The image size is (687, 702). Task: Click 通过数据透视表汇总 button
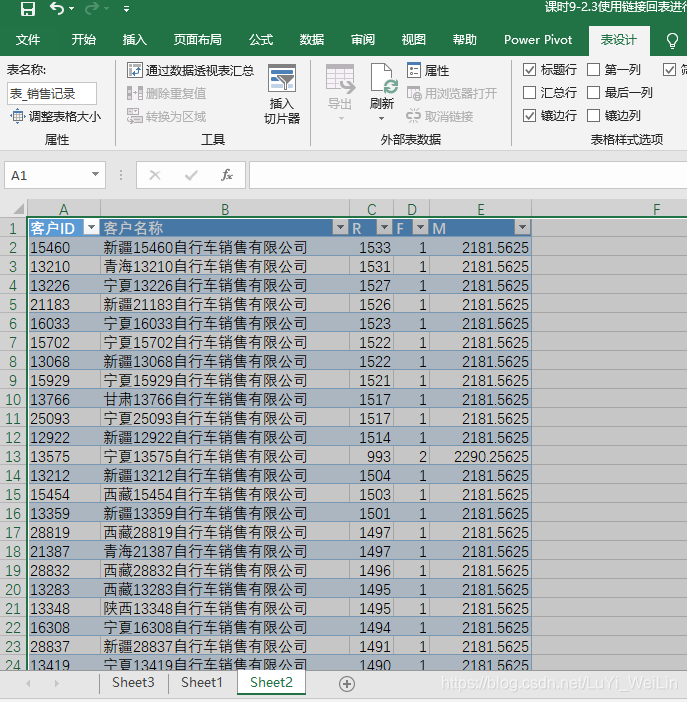pyautogui.click(x=191, y=70)
